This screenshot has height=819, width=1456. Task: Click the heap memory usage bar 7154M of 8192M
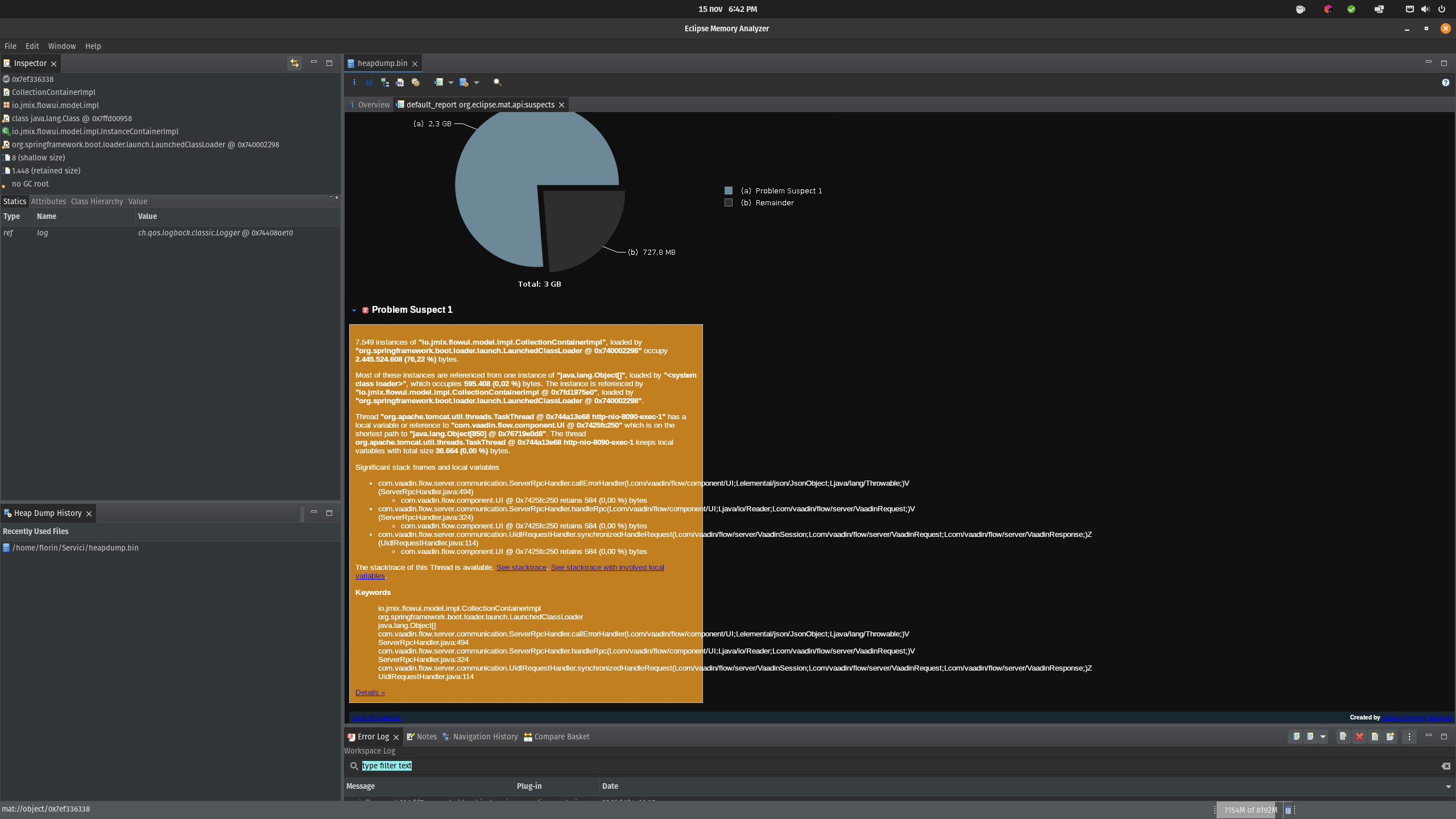tap(1250, 810)
